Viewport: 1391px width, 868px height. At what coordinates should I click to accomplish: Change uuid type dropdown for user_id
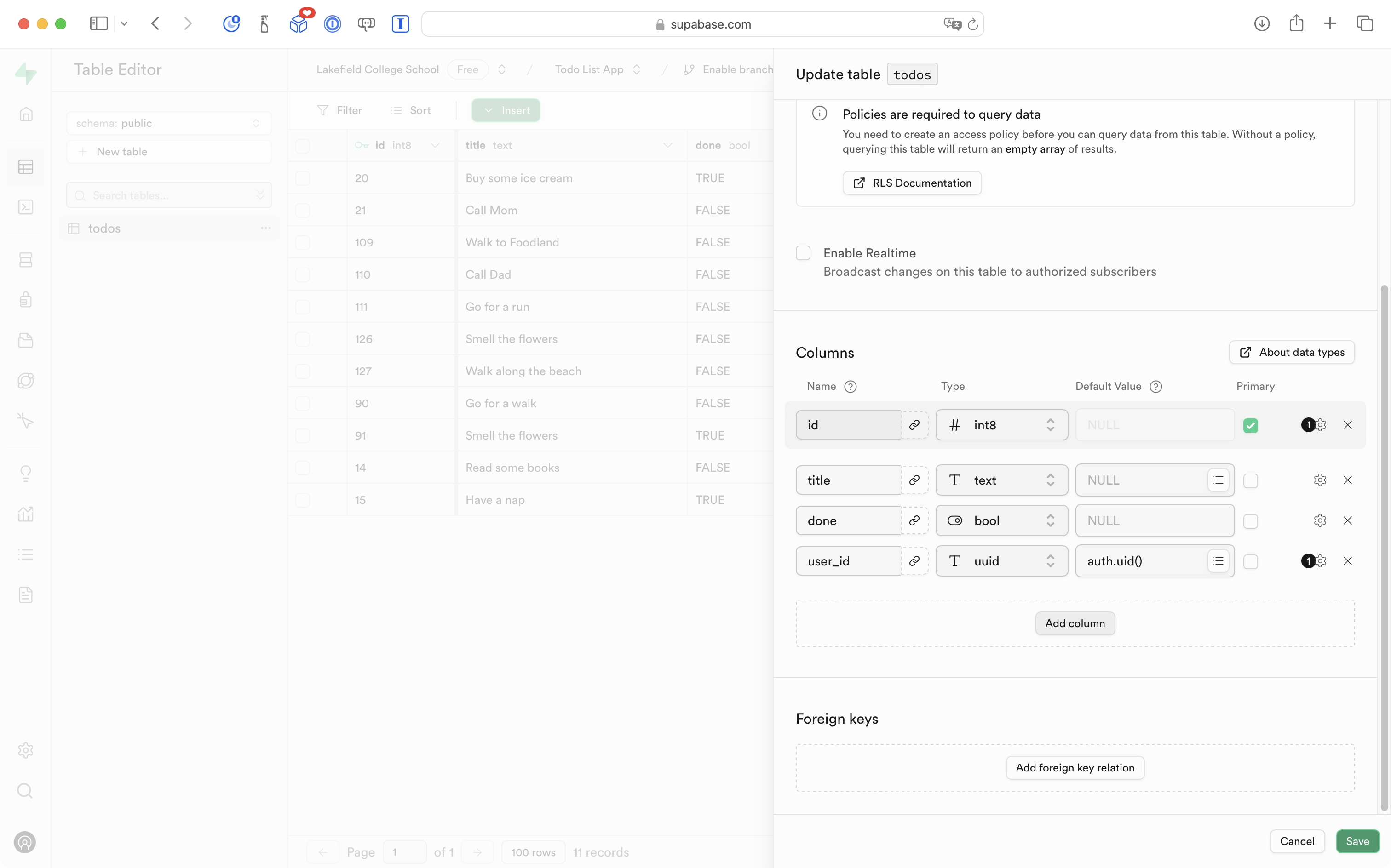(1001, 561)
